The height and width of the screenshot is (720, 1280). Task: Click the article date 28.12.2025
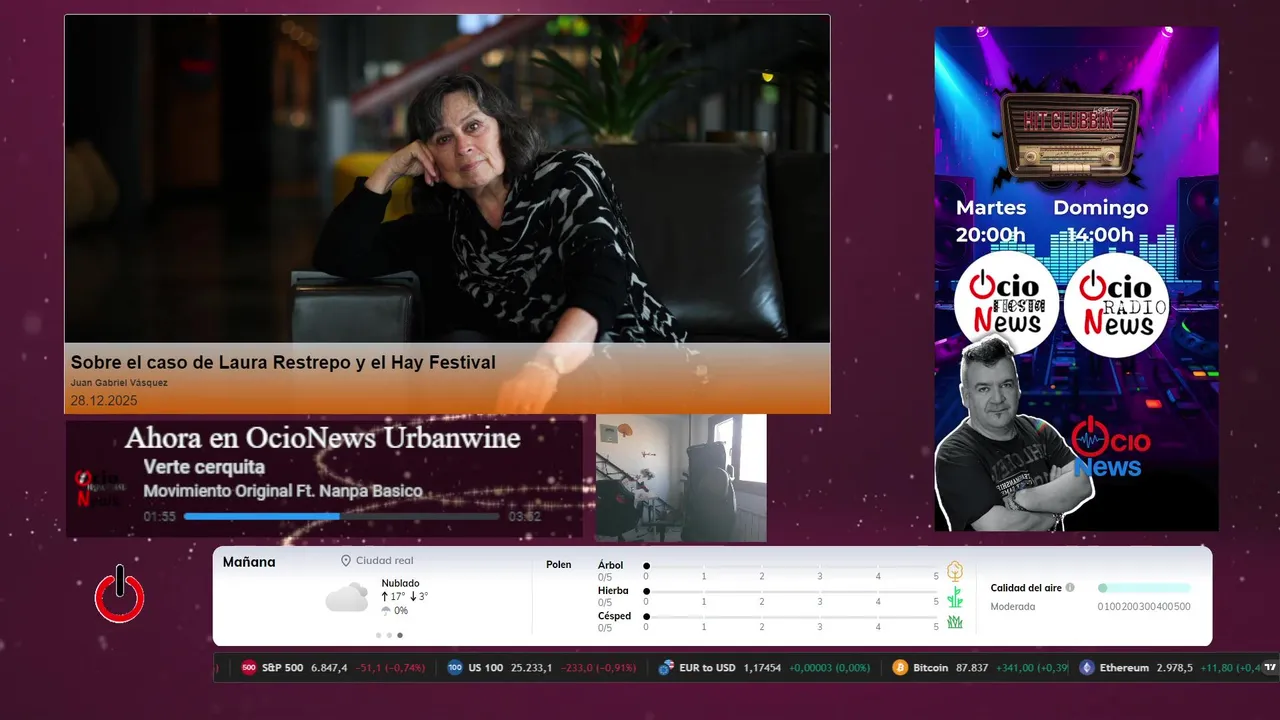(104, 401)
